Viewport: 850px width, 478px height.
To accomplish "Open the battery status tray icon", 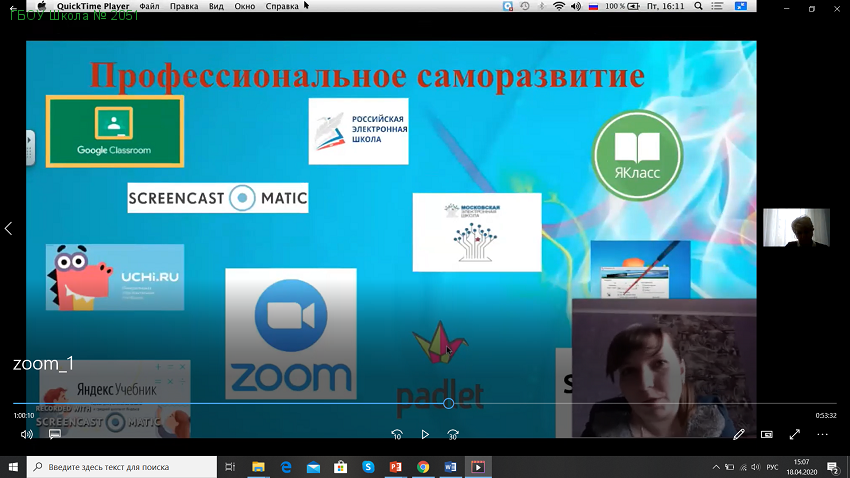I will pyautogui.click(x=730, y=467).
